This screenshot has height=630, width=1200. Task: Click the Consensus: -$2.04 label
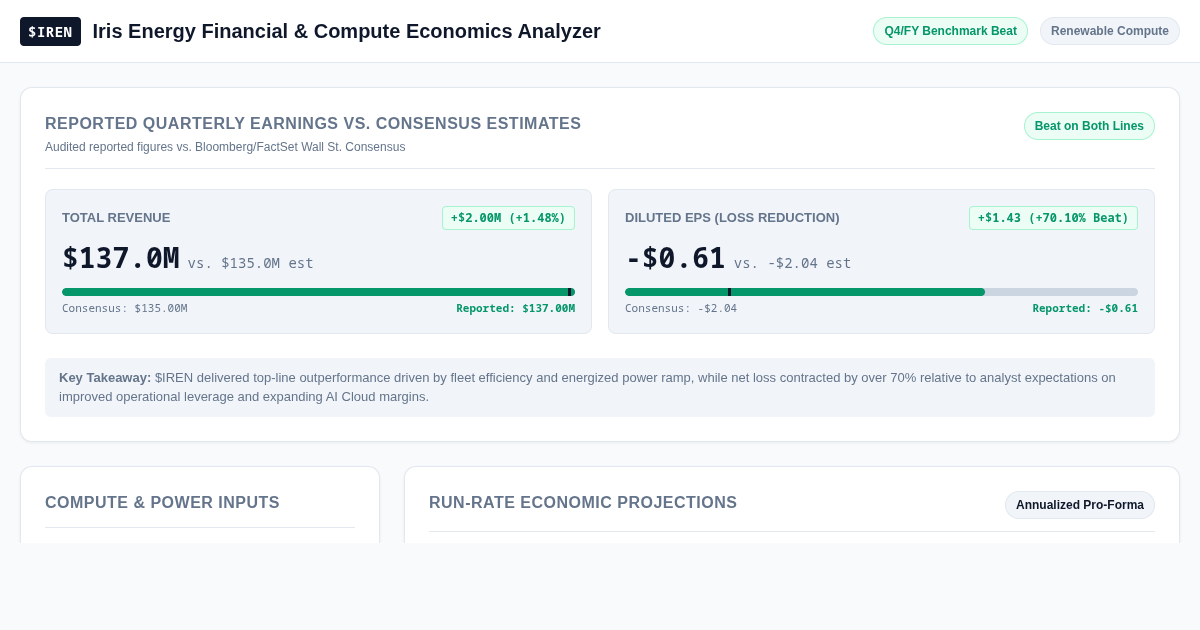coord(681,308)
